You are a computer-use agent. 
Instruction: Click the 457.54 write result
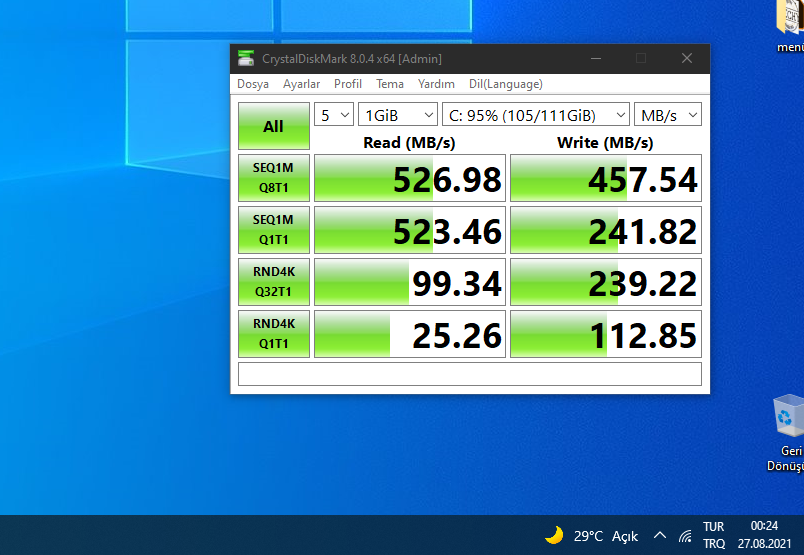[x=606, y=178]
